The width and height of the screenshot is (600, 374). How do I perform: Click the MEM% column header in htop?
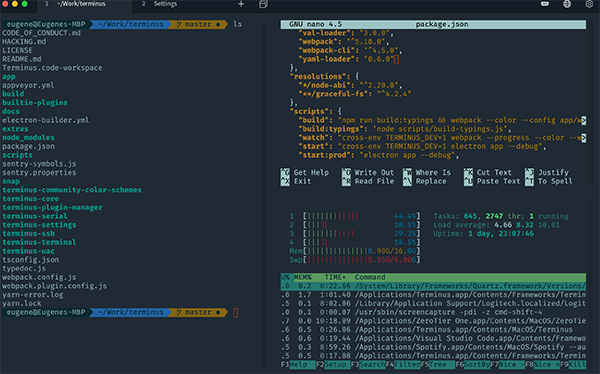click(x=302, y=277)
